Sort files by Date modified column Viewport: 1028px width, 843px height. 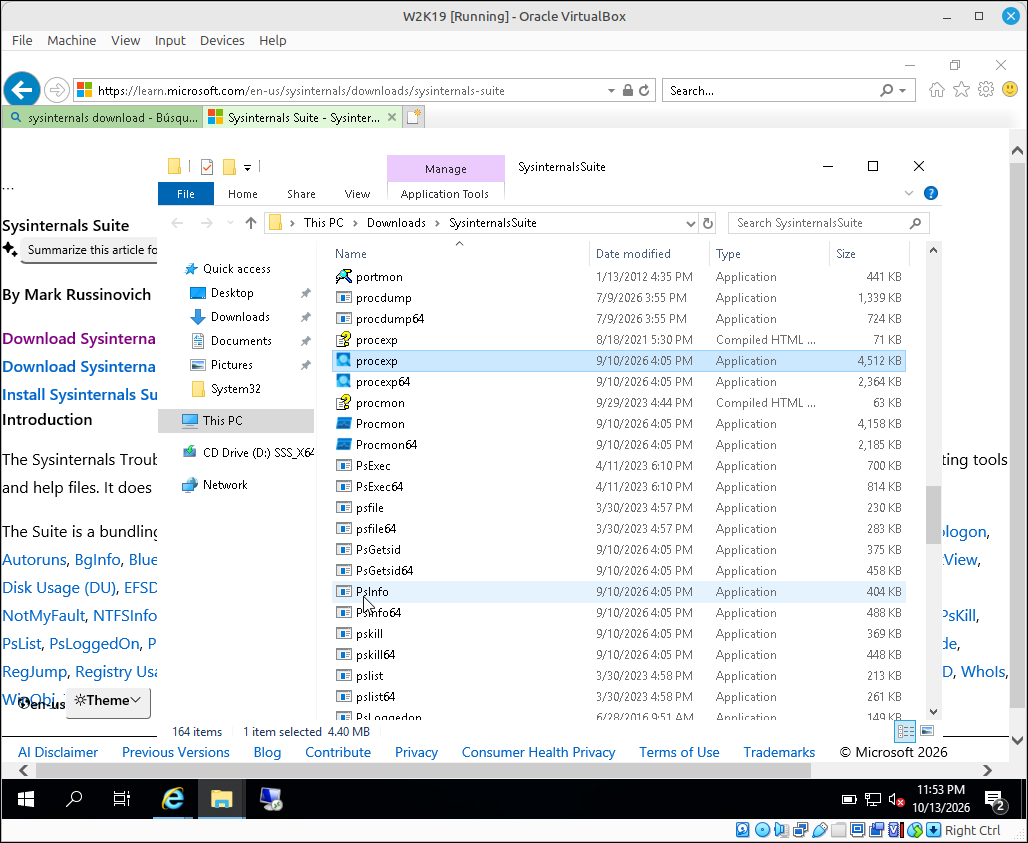coord(633,254)
